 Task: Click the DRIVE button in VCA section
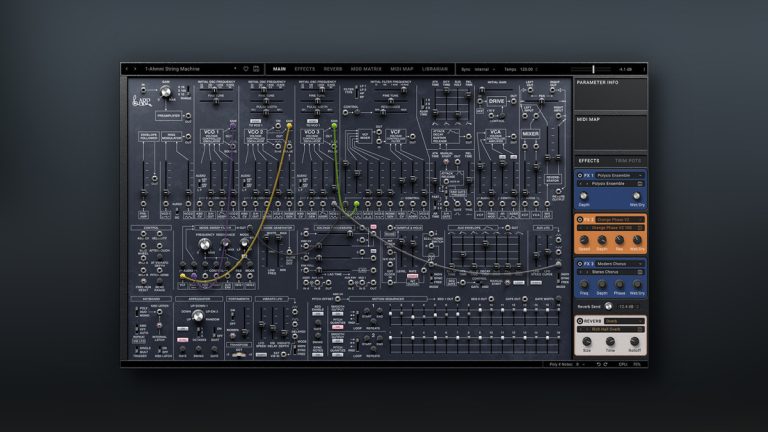(496, 101)
